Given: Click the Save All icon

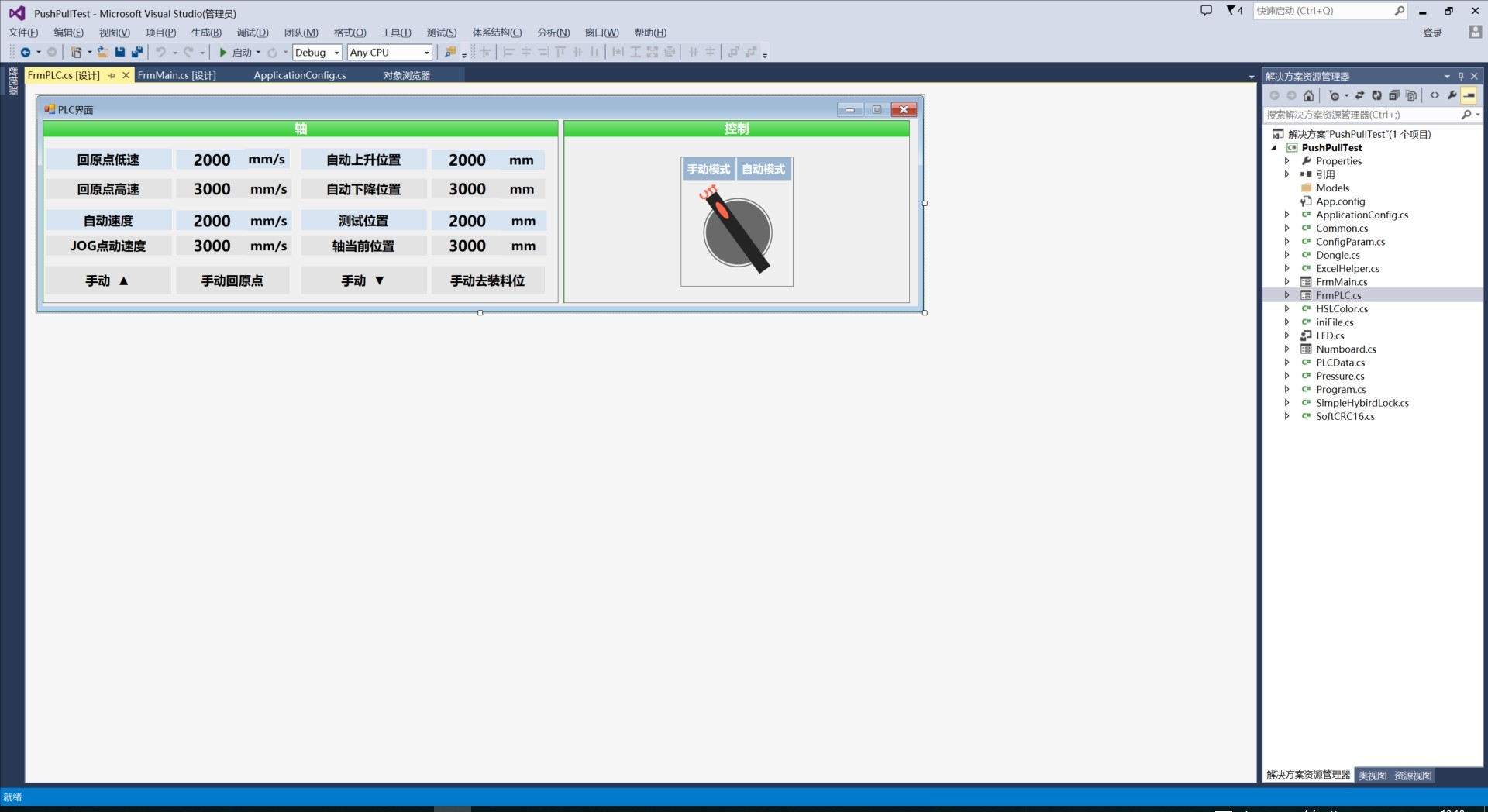Looking at the screenshot, I should coord(137,53).
